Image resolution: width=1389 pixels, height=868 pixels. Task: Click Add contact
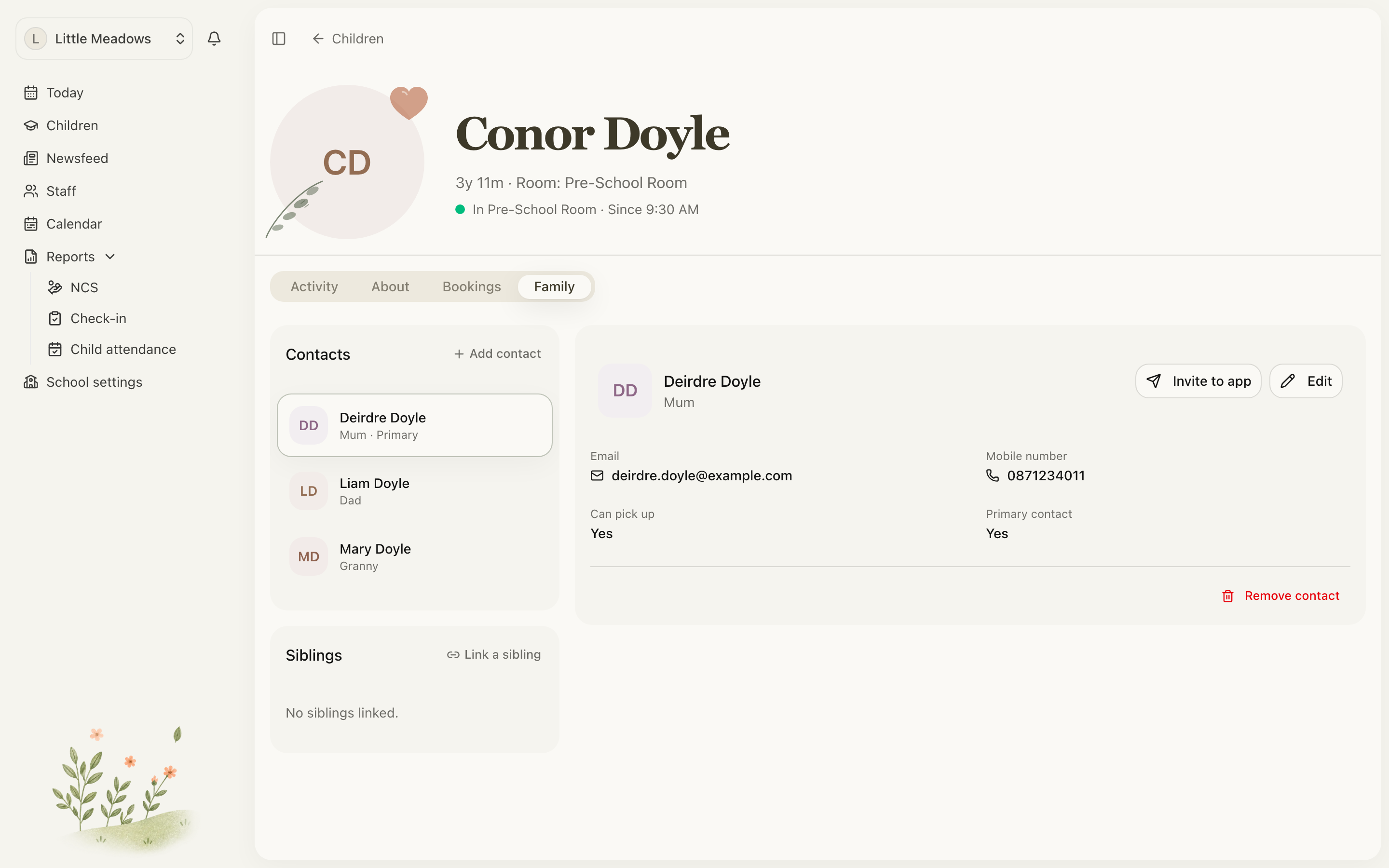[497, 353]
